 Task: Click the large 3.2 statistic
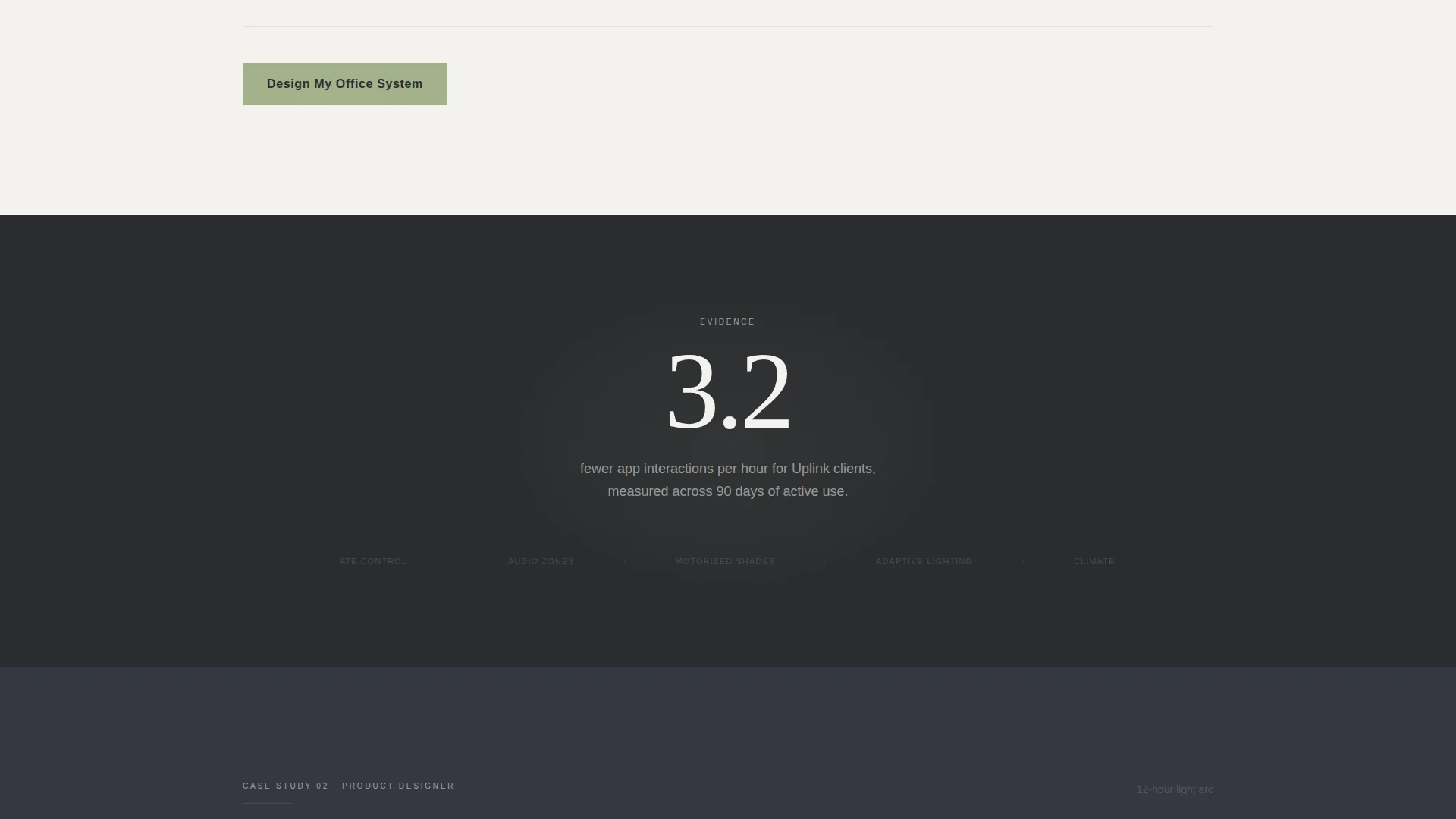(x=729, y=391)
